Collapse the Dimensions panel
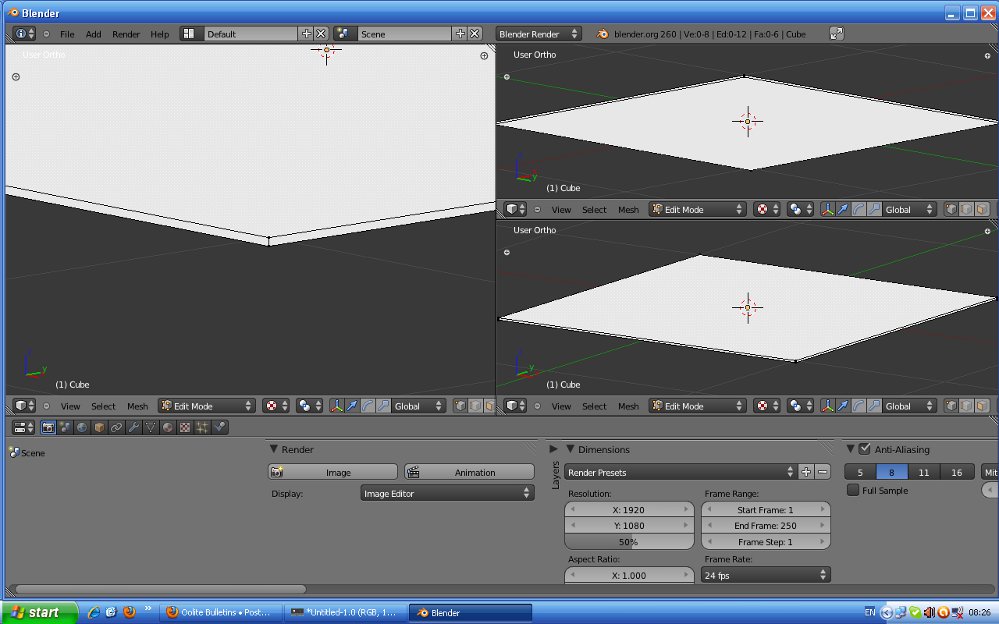 coord(570,450)
